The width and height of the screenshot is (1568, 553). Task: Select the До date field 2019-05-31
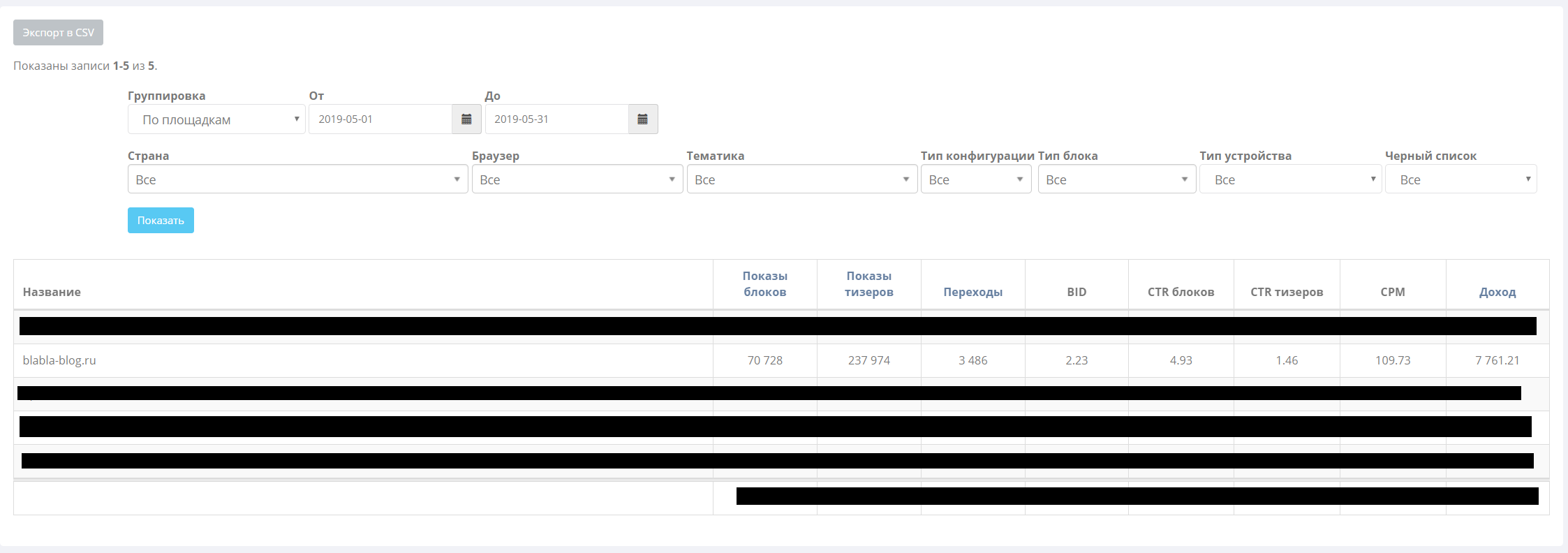pyautogui.click(x=557, y=119)
